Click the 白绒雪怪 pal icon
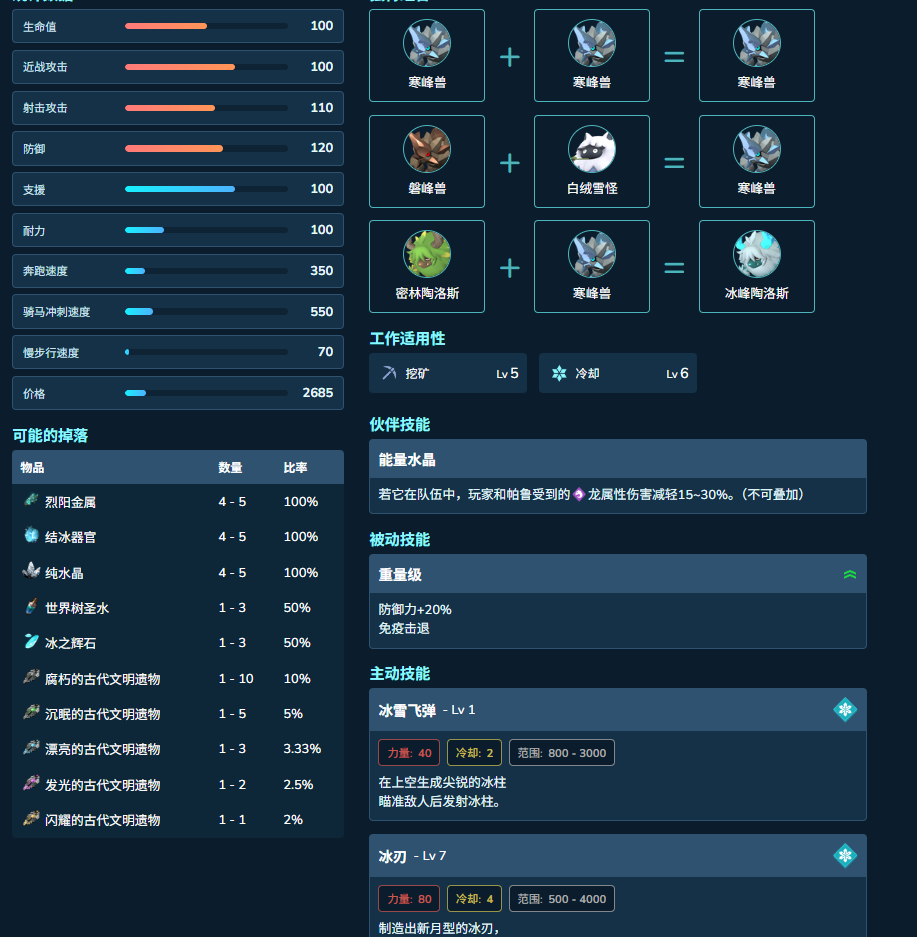 591,149
